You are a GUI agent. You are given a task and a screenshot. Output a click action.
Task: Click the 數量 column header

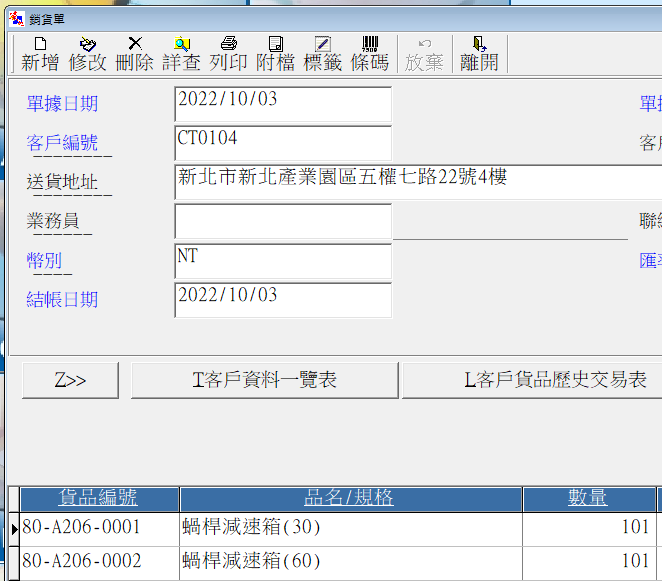point(588,498)
